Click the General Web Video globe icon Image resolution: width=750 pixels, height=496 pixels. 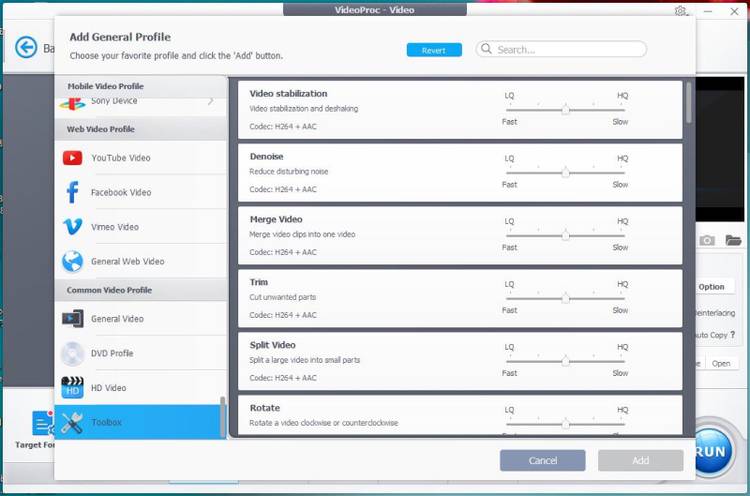click(x=72, y=261)
